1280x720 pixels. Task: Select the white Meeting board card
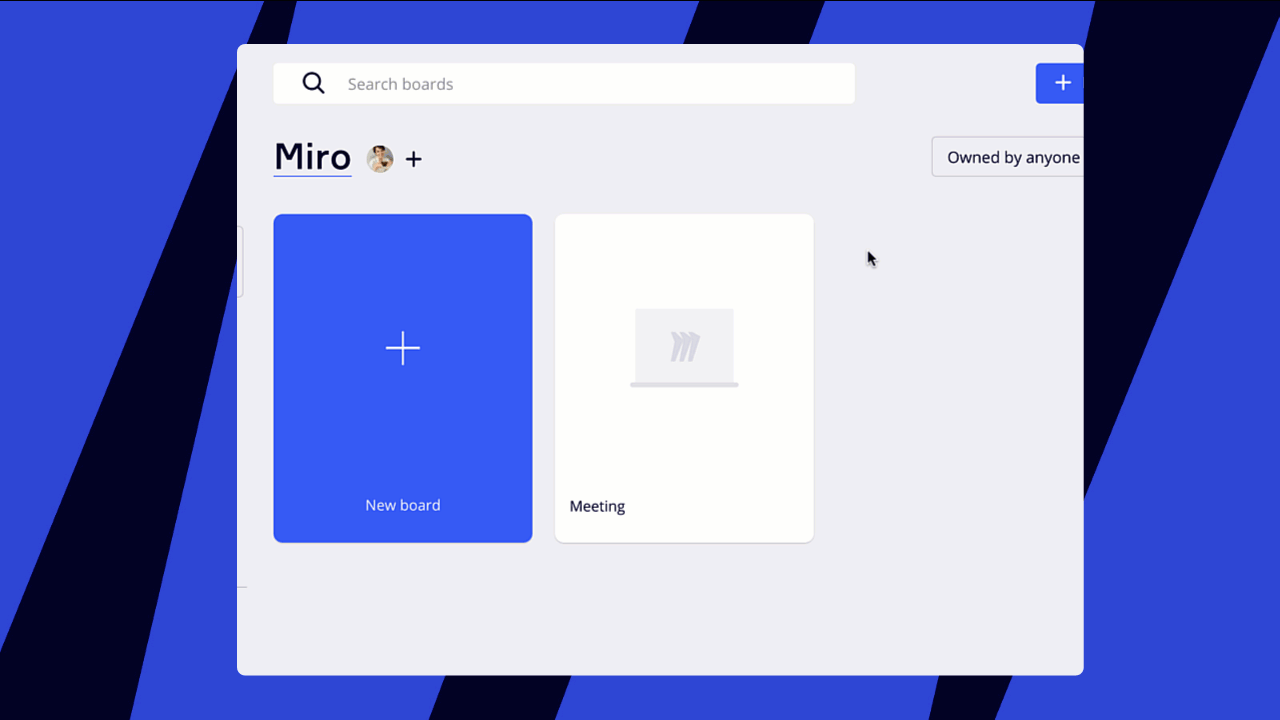(x=684, y=378)
